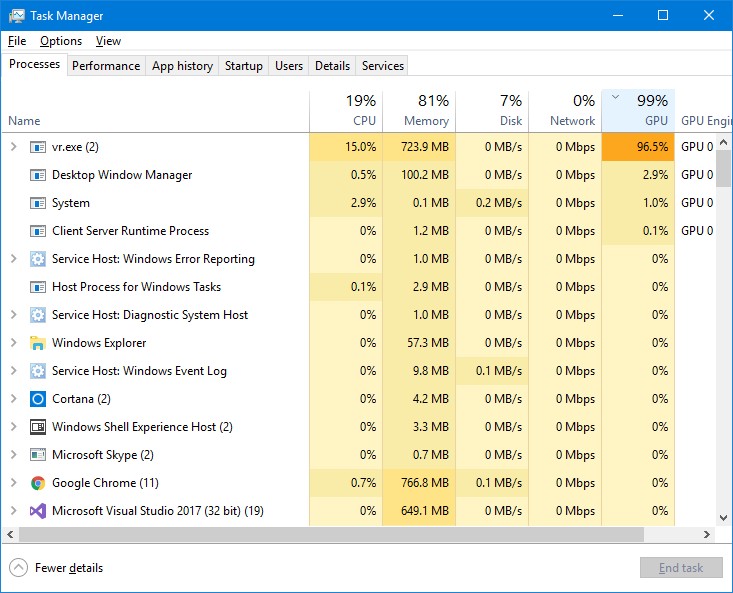The height and width of the screenshot is (593, 733).
Task: Expand Microsoft Visual Studio 2017 group
Action: pyautogui.click(x=14, y=510)
